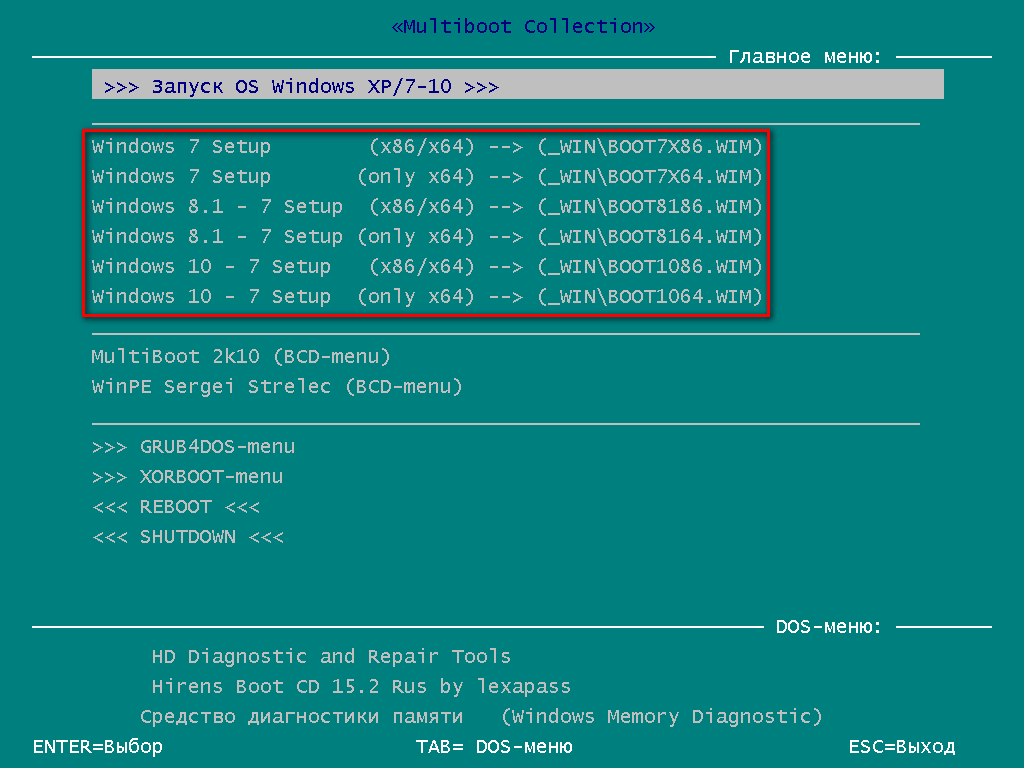Viewport: 1024px width, 768px height.
Task: Click the ESC=Выход hint
Action: tap(902, 746)
